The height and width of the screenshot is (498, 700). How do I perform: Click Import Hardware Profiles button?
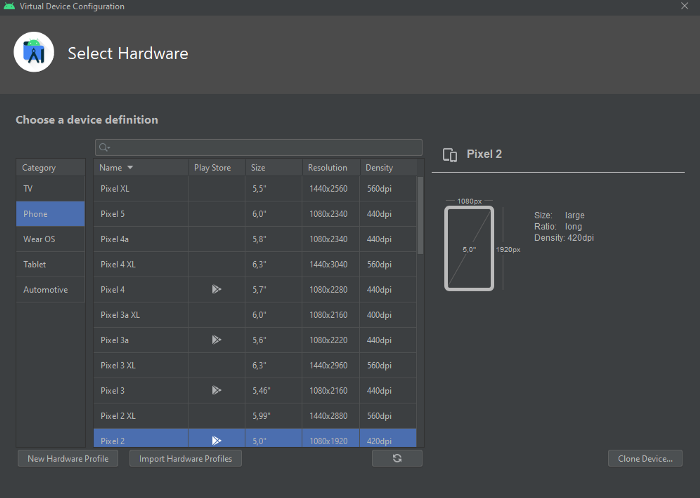pos(185,458)
